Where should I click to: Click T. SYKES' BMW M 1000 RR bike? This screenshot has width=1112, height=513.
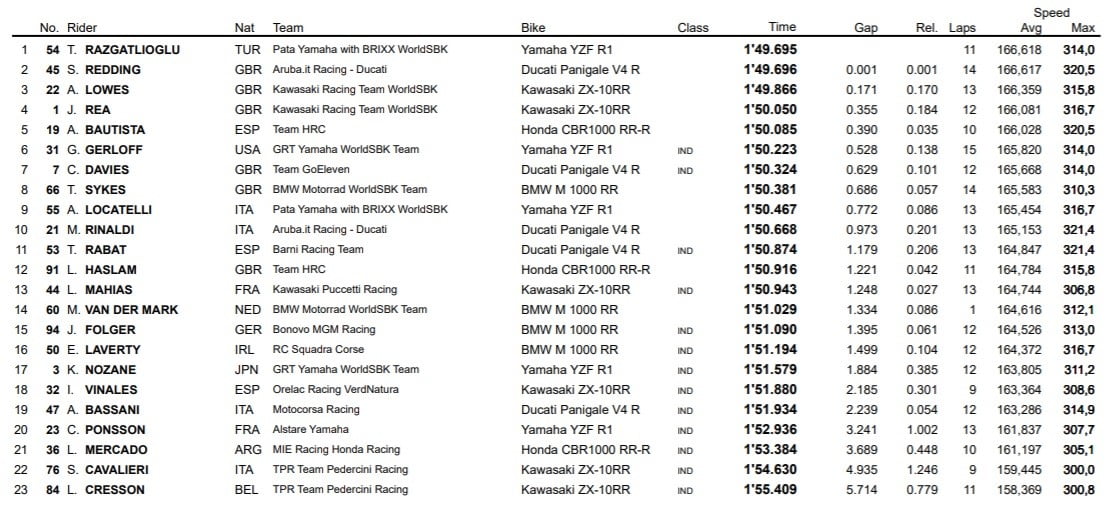coord(569,189)
